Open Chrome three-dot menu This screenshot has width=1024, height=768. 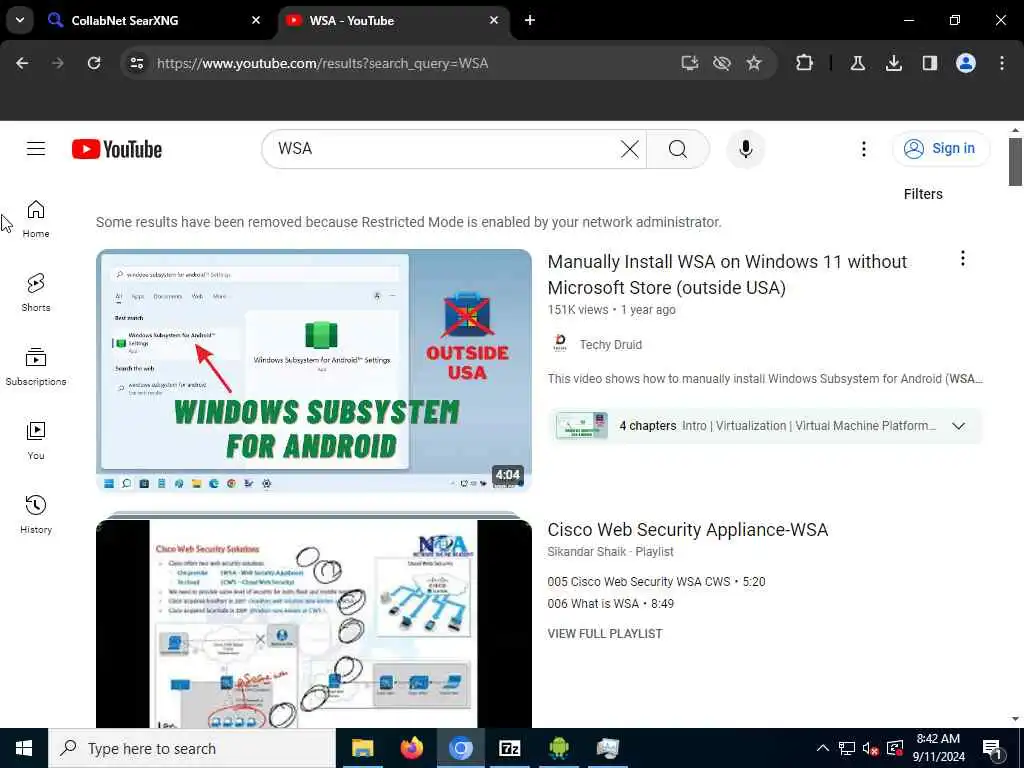(1001, 63)
